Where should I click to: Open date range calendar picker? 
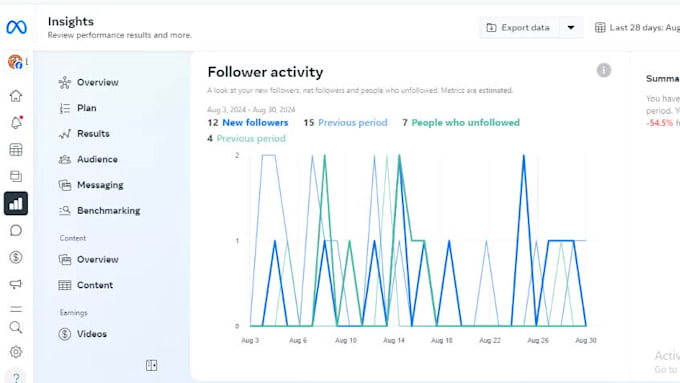coord(637,28)
